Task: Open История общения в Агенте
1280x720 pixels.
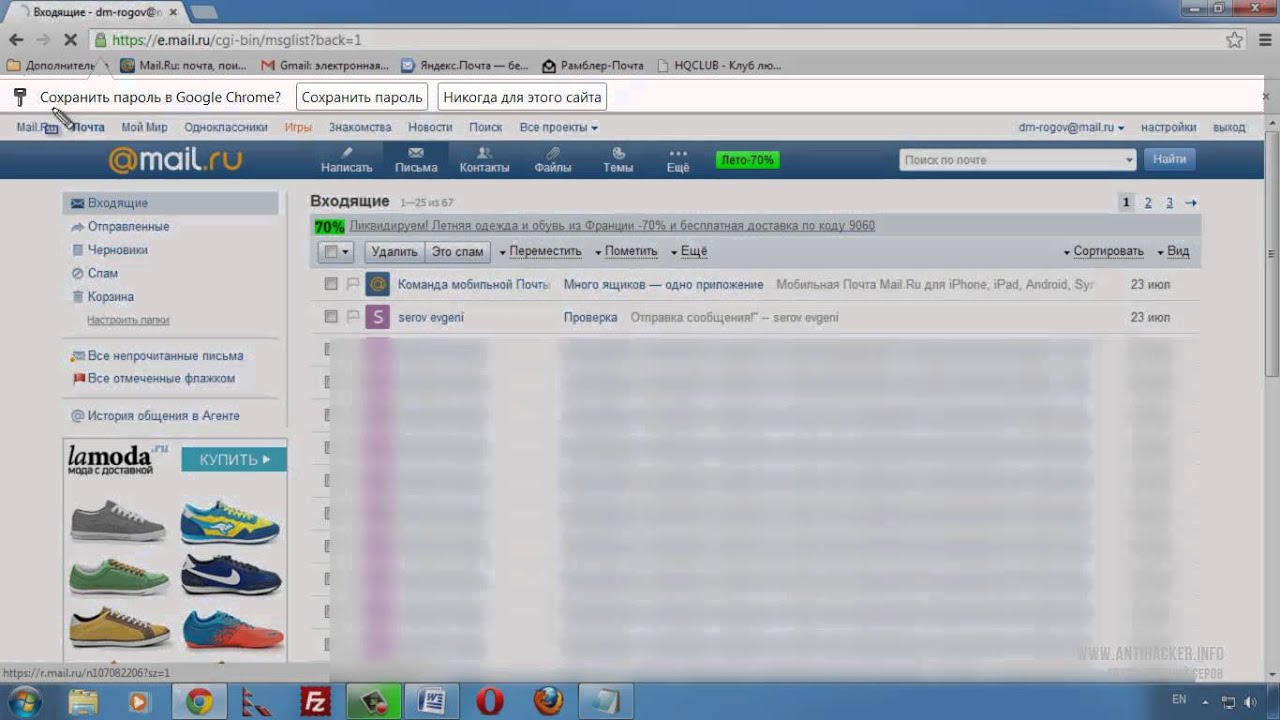Action: pos(163,416)
